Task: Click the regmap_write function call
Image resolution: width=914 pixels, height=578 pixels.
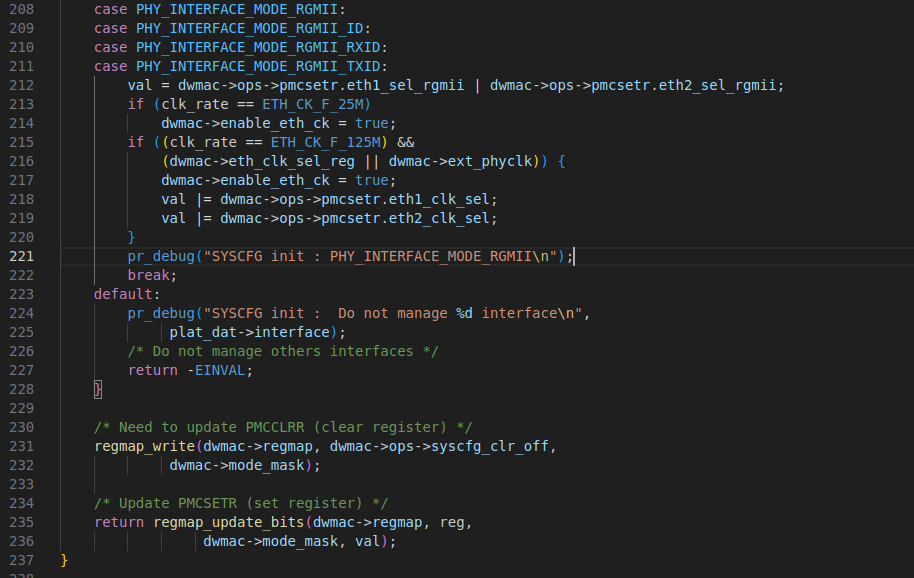Action: 144,446
